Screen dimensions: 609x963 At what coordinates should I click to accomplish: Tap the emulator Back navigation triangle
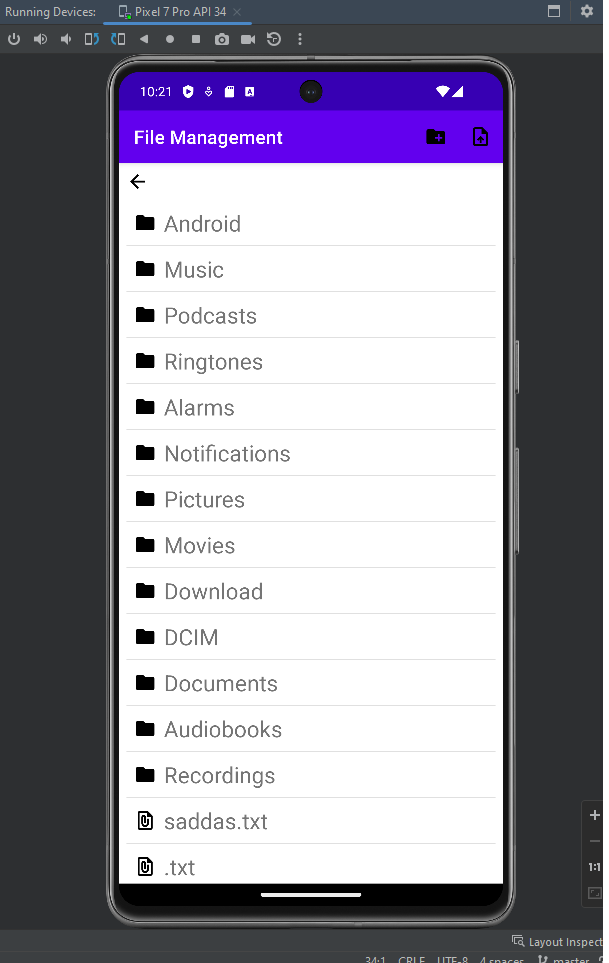144,39
